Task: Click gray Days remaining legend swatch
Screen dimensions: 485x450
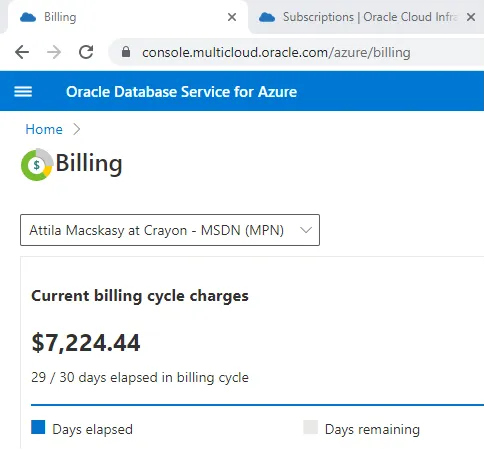Action: click(x=310, y=427)
